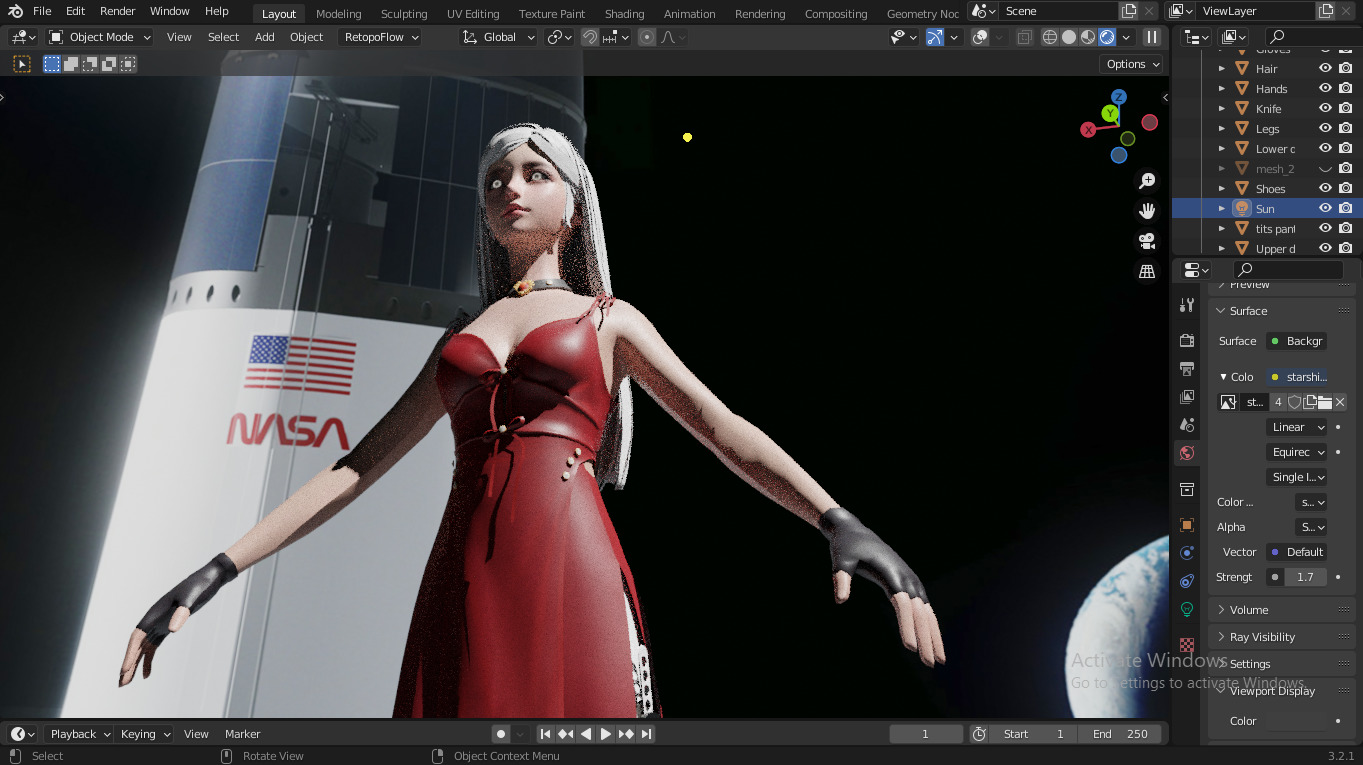Switch to the Shading workspace tab

click(624, 14)
